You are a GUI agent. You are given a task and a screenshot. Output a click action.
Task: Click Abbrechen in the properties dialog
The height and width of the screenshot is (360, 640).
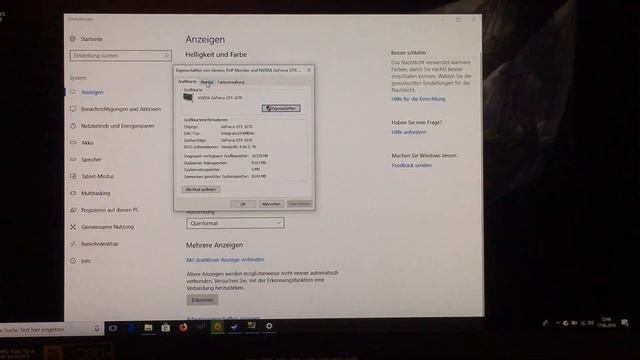(x=271, y=204)
